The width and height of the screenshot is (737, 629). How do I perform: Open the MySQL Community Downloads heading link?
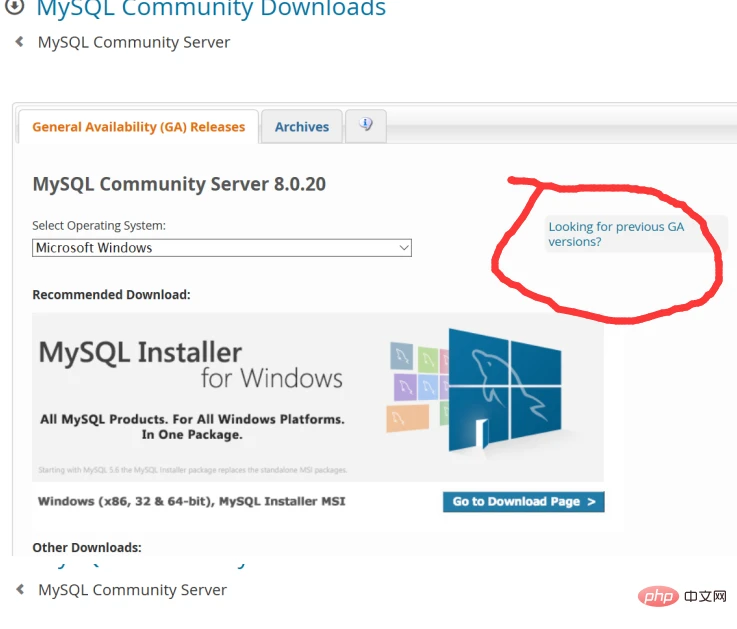(x=211, y=8)
